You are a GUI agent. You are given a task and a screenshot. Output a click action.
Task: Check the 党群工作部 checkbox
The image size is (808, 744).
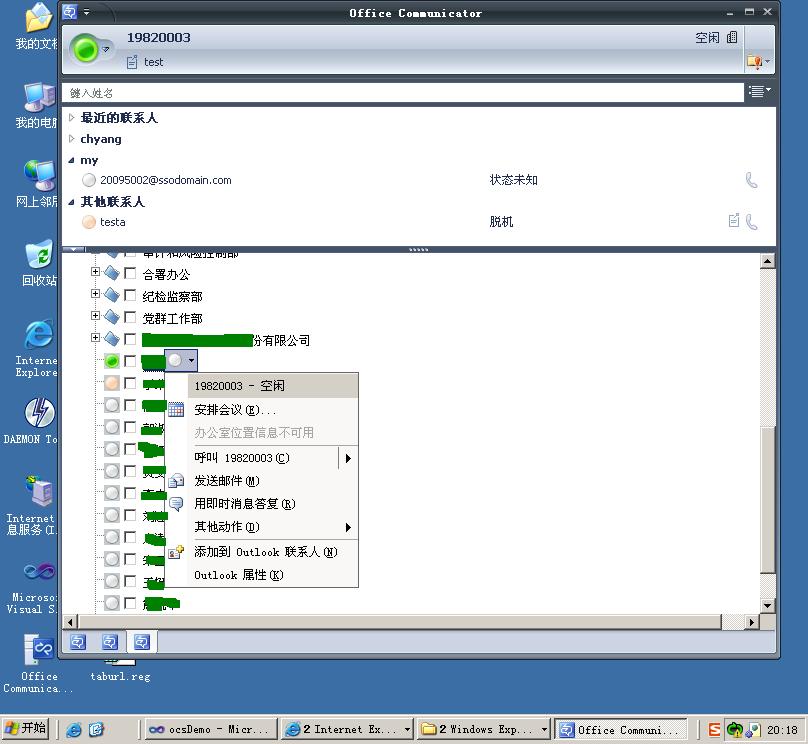pos(130,317)
